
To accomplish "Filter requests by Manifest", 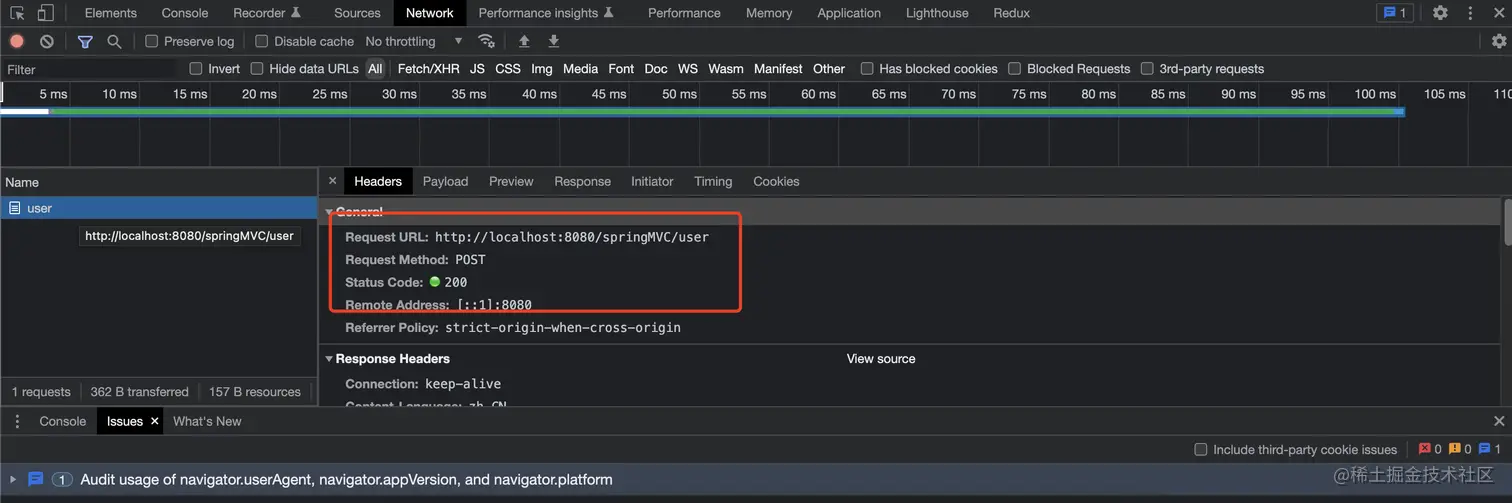I will click(778, 69).
